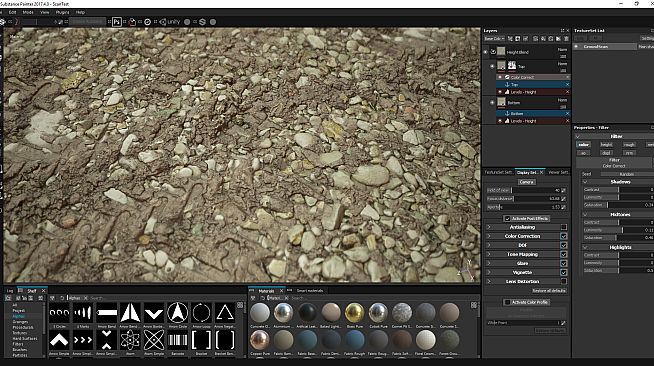Click the Substance S logo toolbar icon
This screenshot has width=654, height=366.
pyautogui.click(x=202, y=22)
